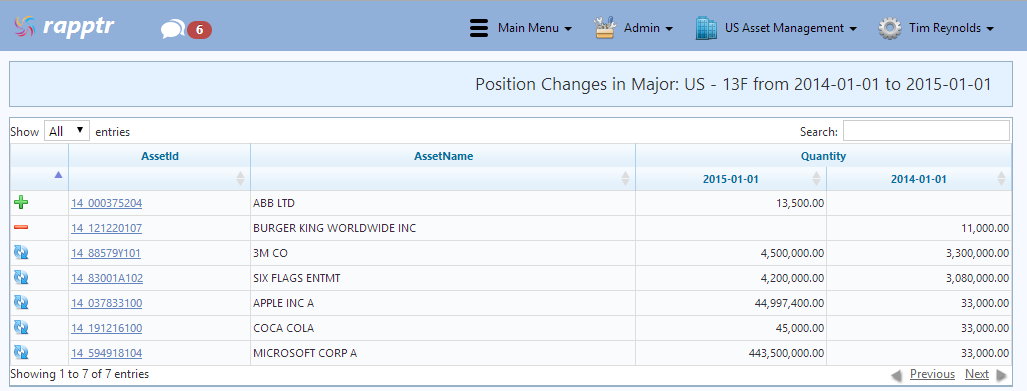Screen dimensions: 1027x391
Task: Open asset link 14_88579Y101
Action: pyautogui.click(x=105, y=253)
